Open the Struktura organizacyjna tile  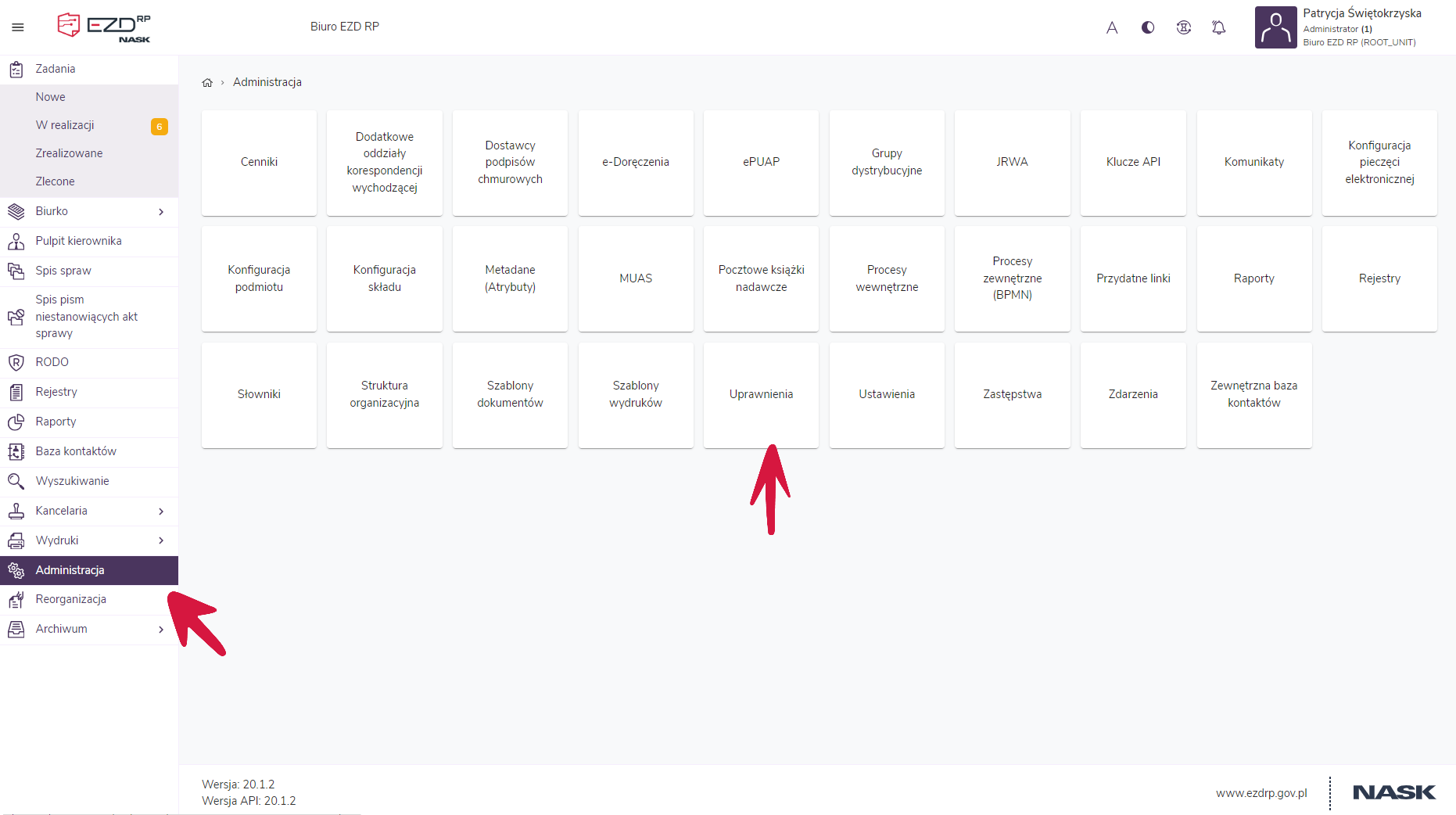click(384, 394)
